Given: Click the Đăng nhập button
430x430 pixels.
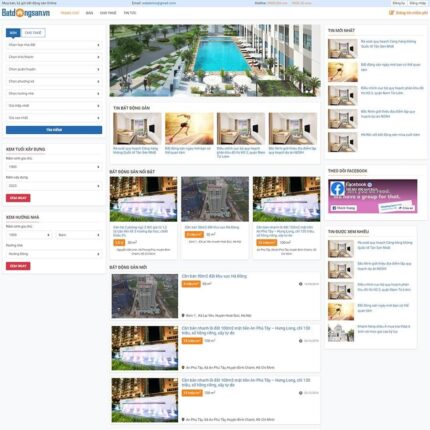Looking at the screenshot, I should tap(417, 3).
